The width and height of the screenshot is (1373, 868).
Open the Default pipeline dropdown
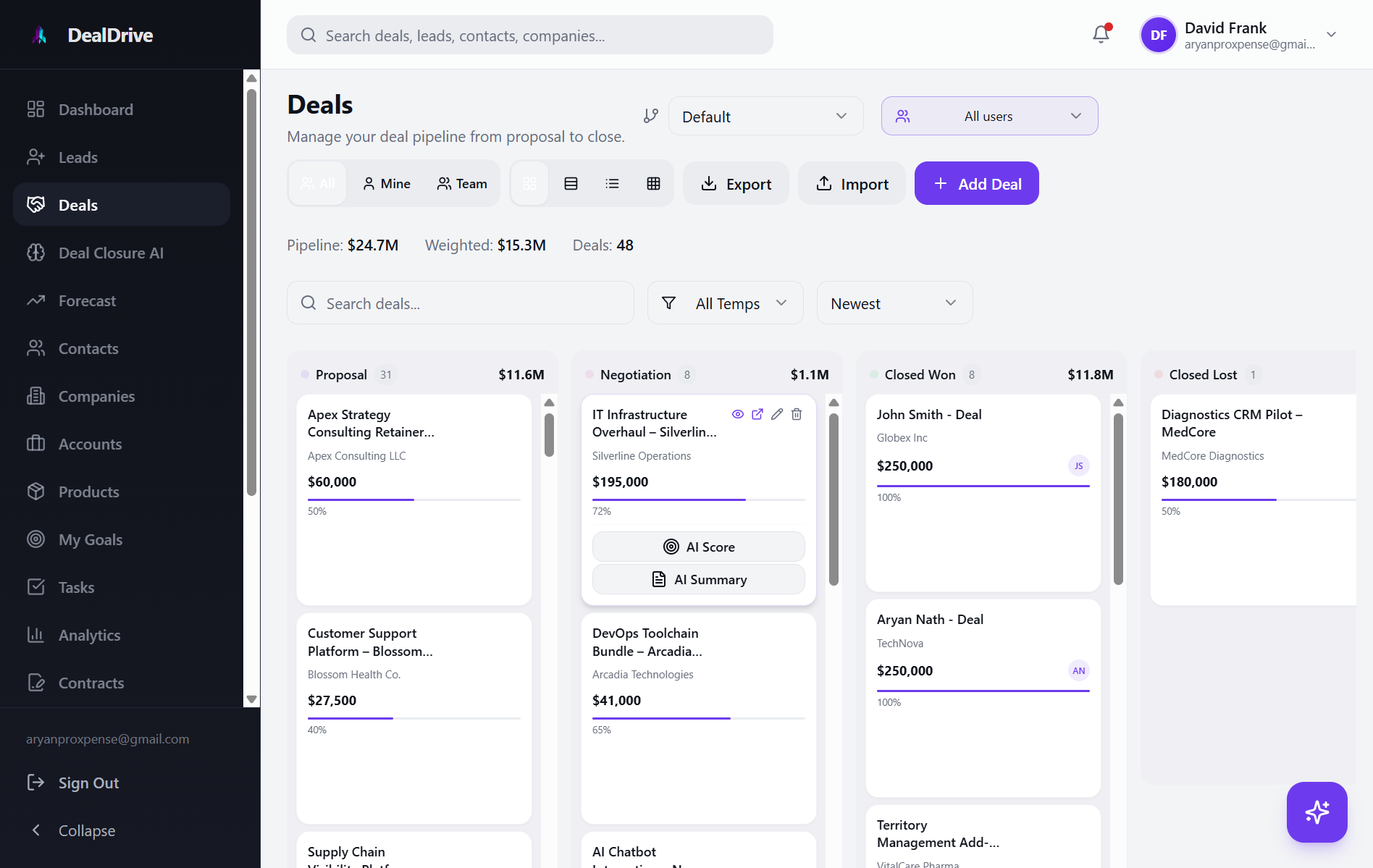click(x=765, y=116)
